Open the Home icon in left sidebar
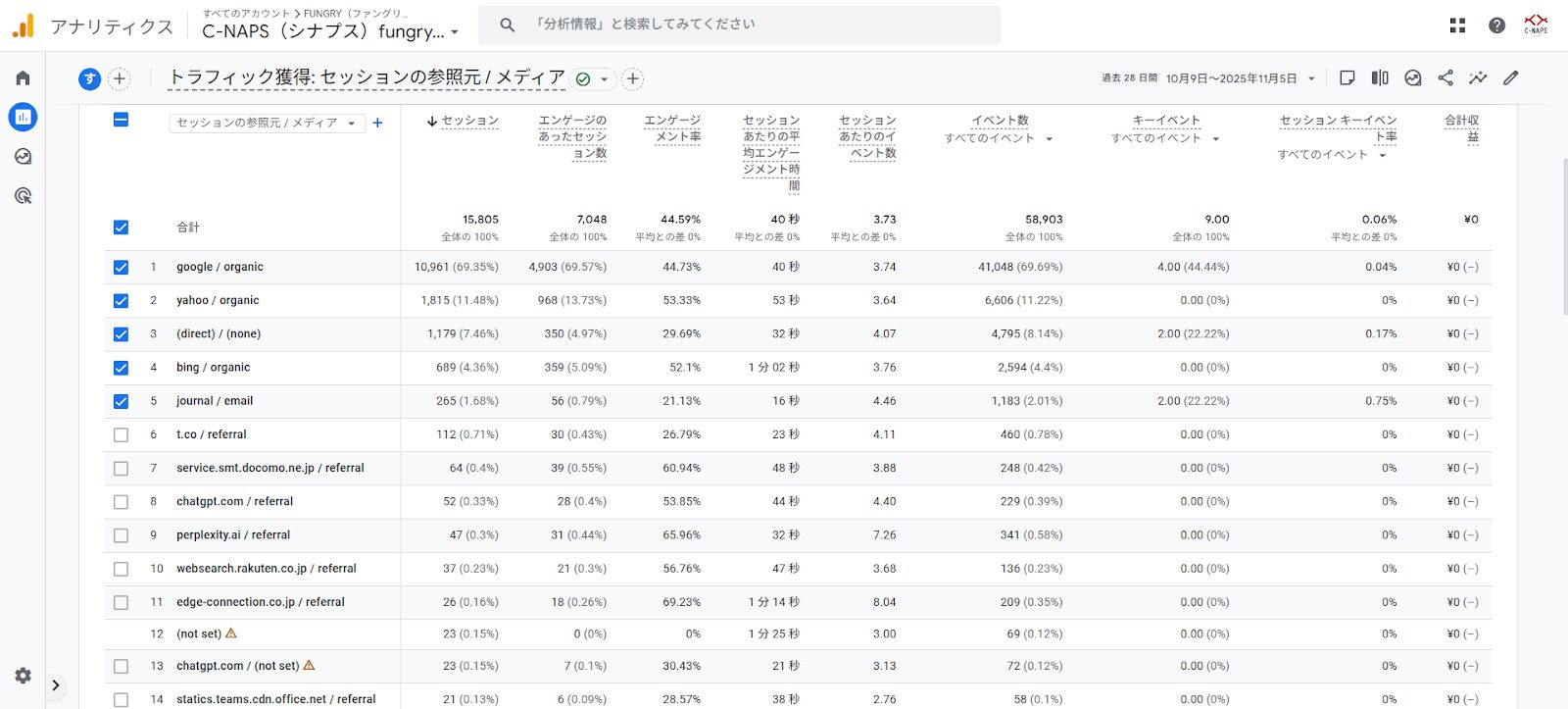 (23, 77)
